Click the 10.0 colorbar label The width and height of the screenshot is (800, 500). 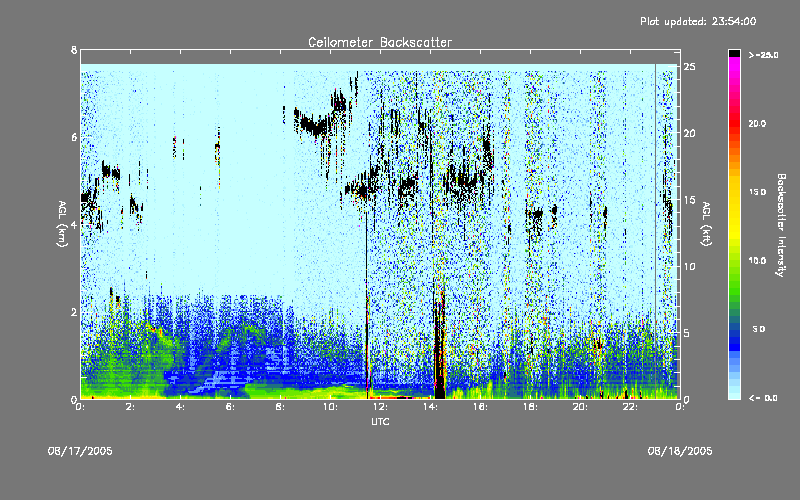click(x=757, y=261)
